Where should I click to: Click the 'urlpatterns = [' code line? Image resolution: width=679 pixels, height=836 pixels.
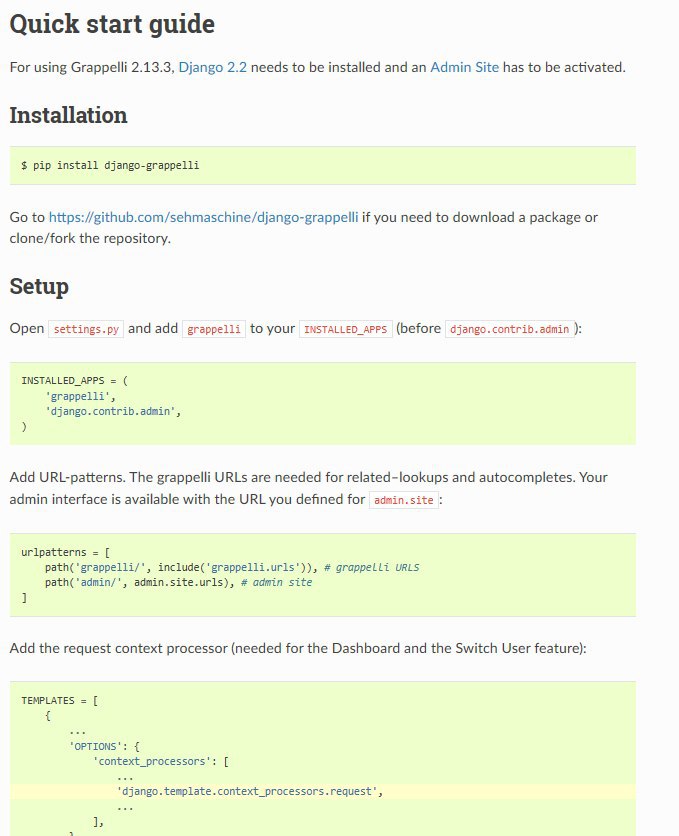[x=64, y=552]
